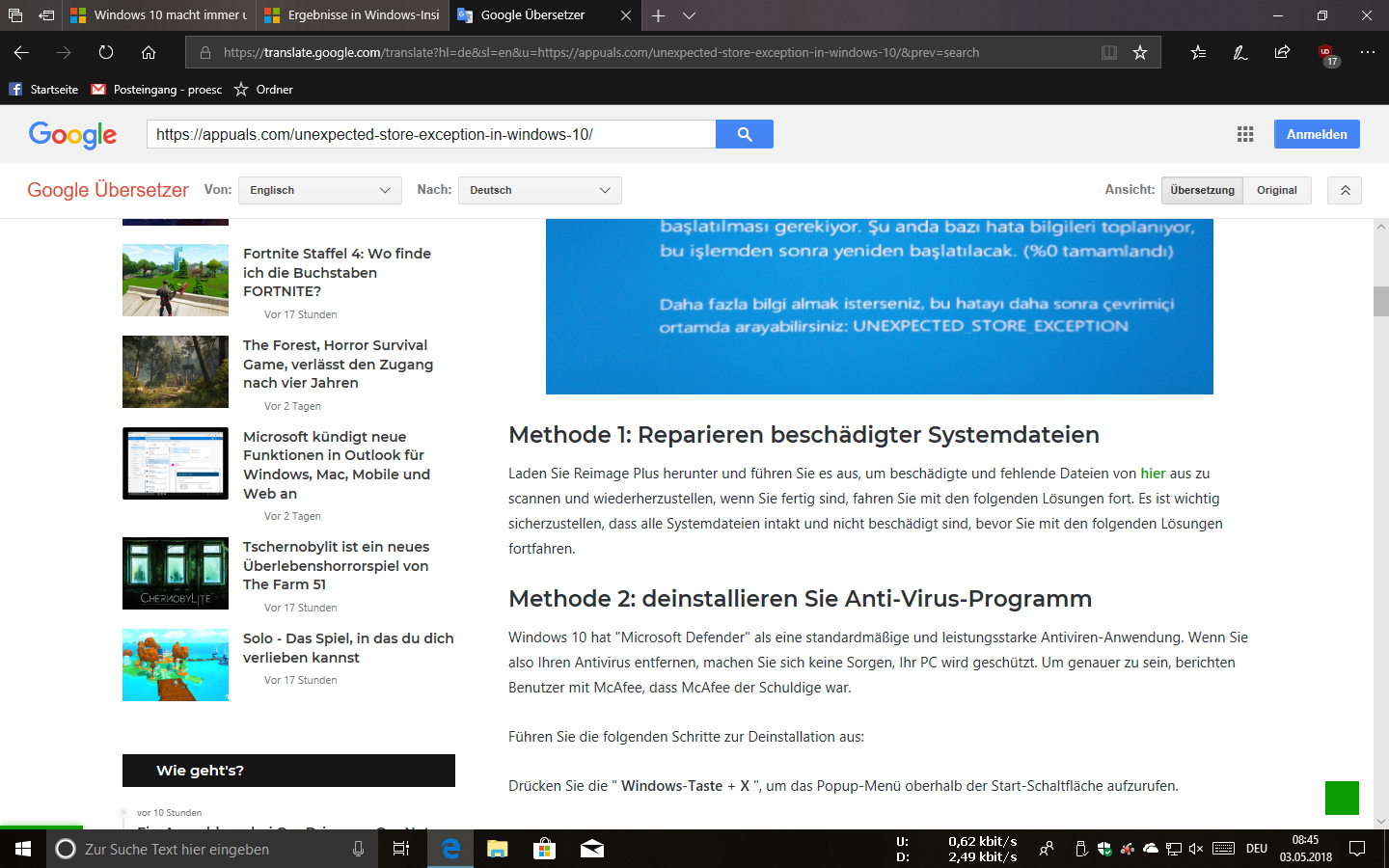
Task: Open a new browser tab
Action: (658, 15)
